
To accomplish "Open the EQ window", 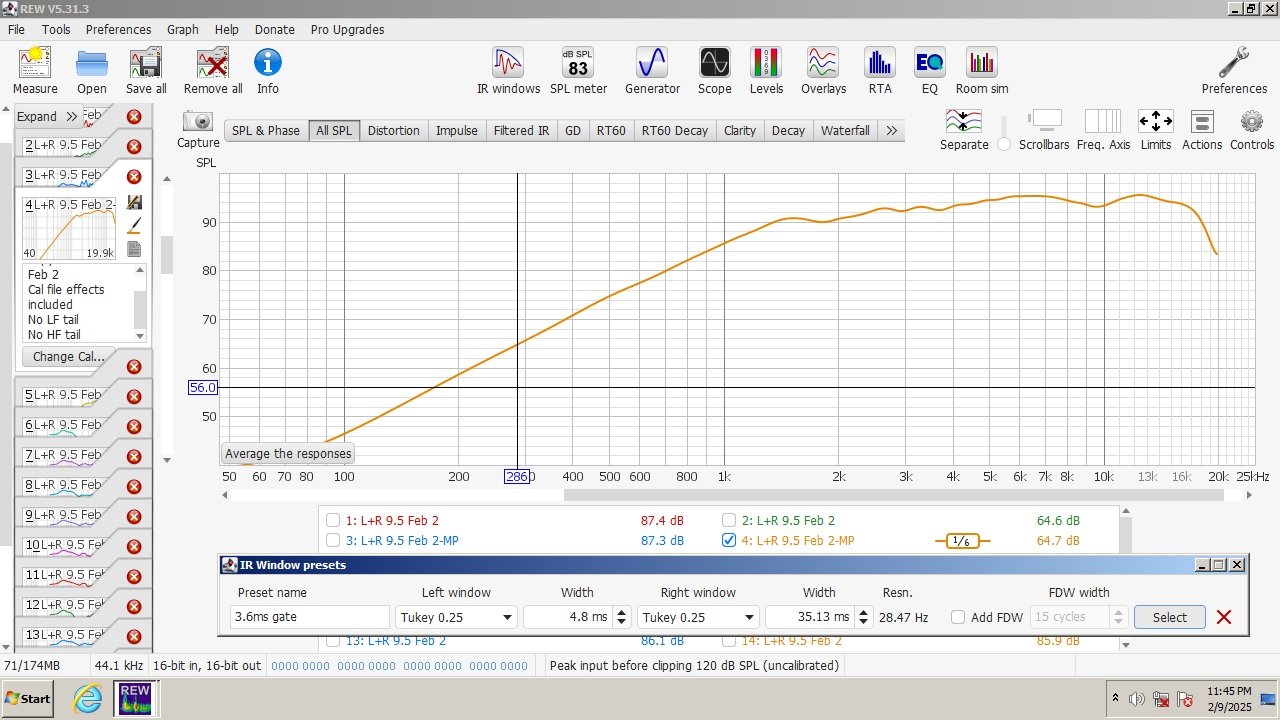I will tap(930, 71).
